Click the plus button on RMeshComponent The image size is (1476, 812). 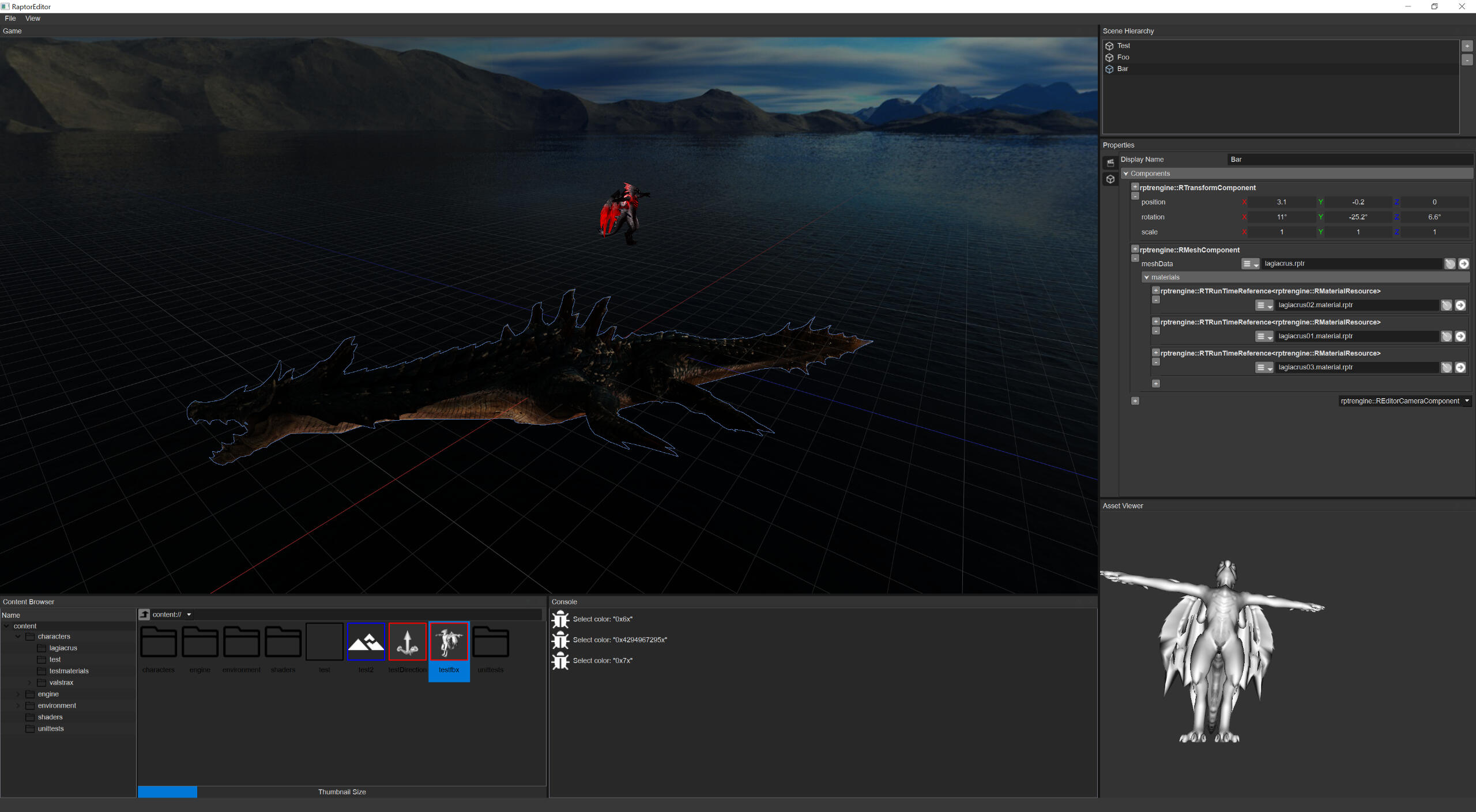tap(1135, 249)
